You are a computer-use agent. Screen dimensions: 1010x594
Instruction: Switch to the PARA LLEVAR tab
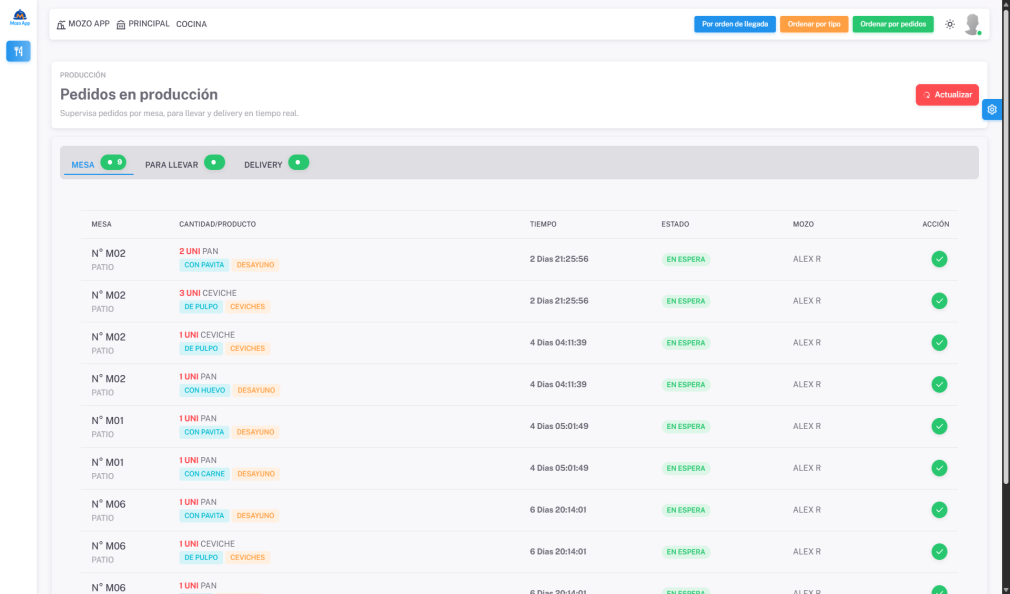pyautogui.click(x=172, y=164)
